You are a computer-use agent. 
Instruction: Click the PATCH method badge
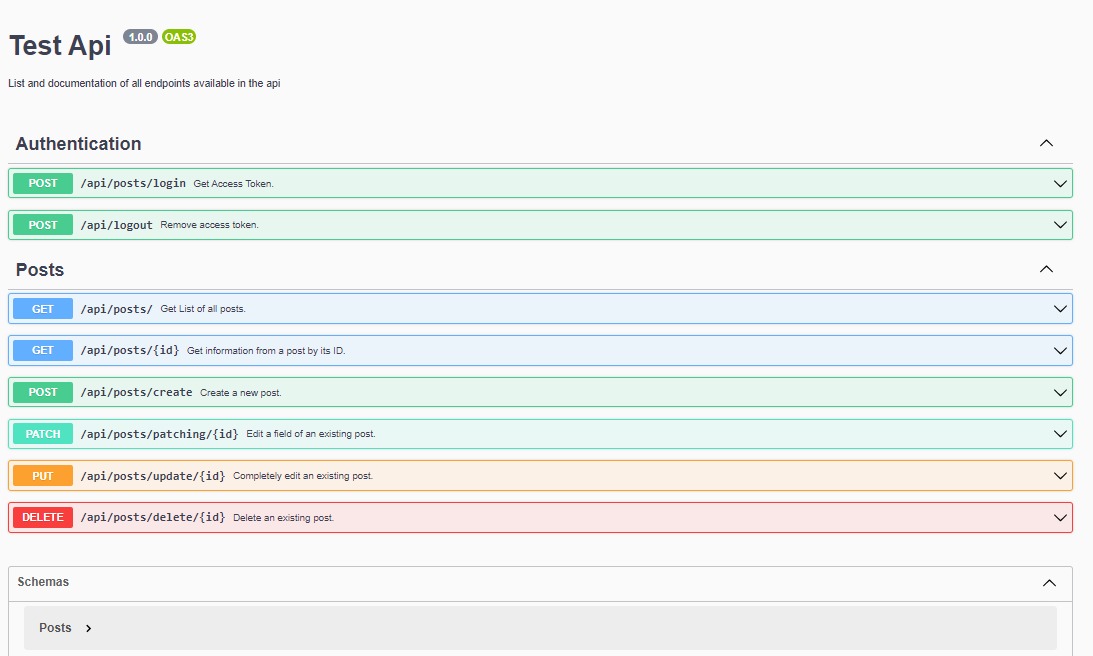pyautogui.click(x=43, y=434)
